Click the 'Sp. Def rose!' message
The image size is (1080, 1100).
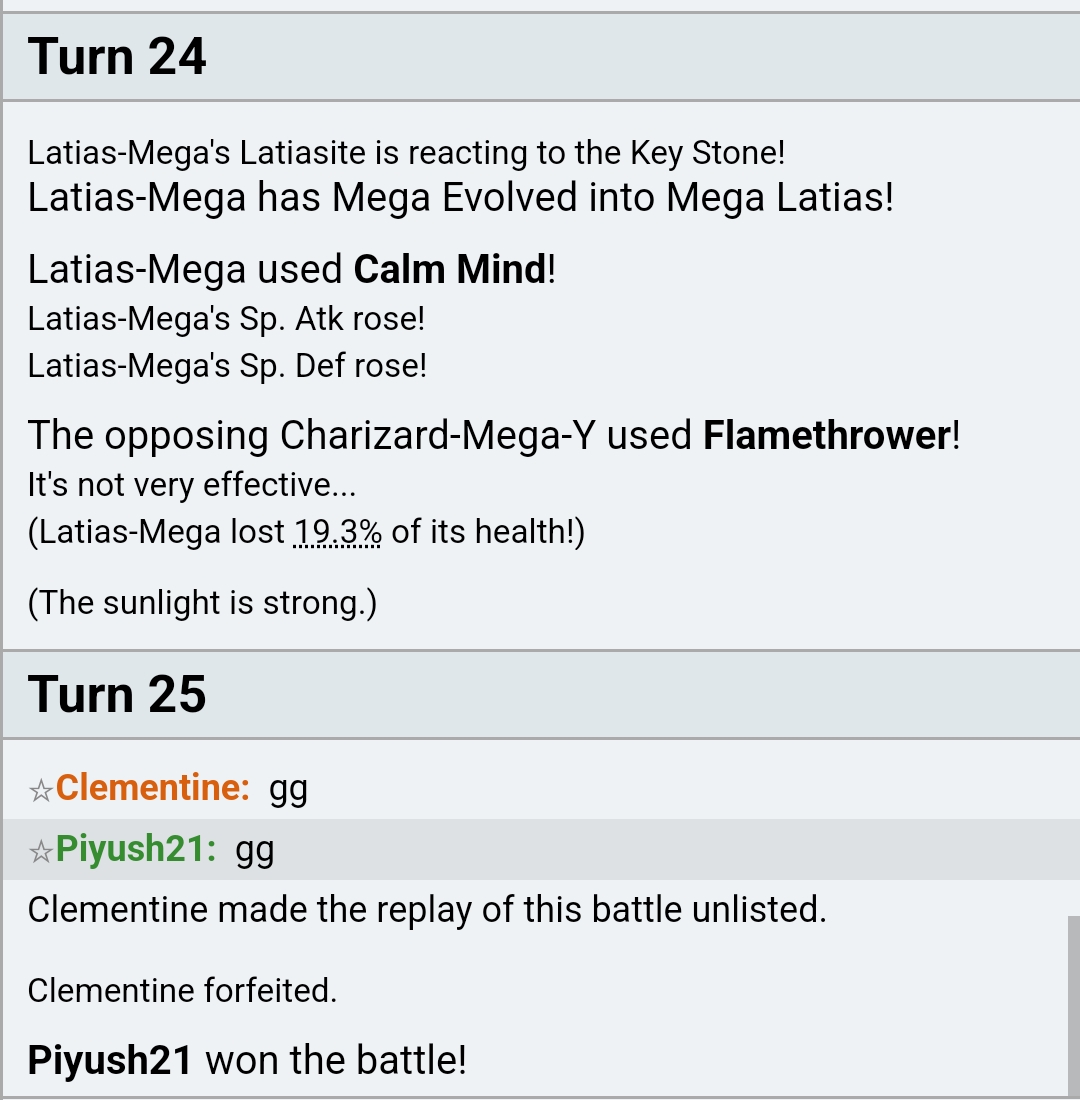pos(227,366)
